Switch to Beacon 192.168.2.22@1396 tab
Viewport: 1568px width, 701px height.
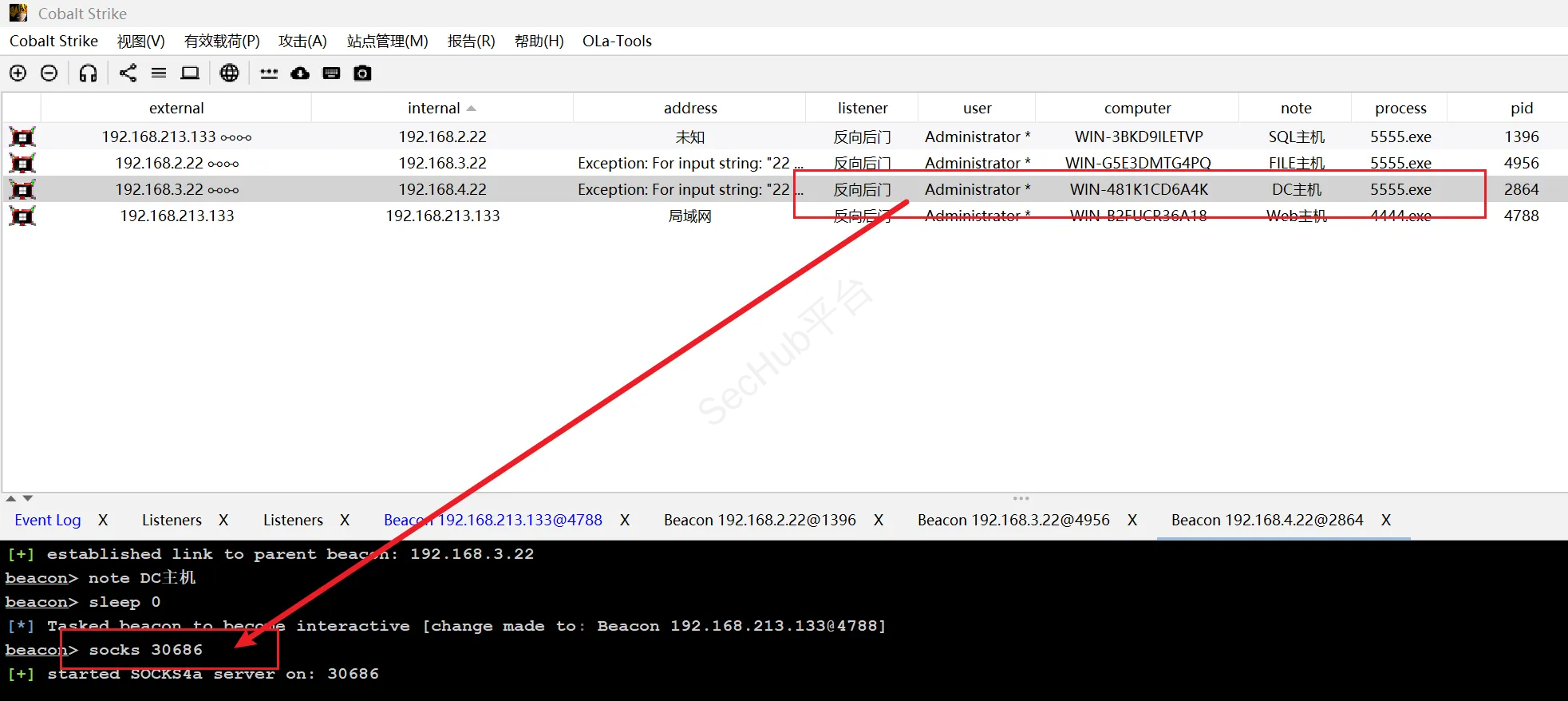(760, 520)
